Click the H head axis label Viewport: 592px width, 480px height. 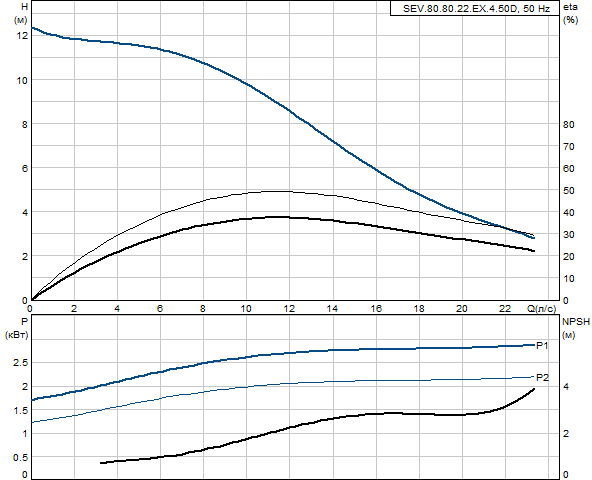point(25,6)
